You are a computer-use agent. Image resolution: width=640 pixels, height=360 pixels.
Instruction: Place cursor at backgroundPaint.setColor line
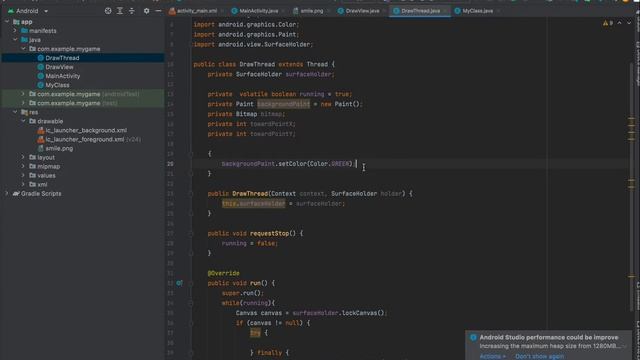pos(288,164)
